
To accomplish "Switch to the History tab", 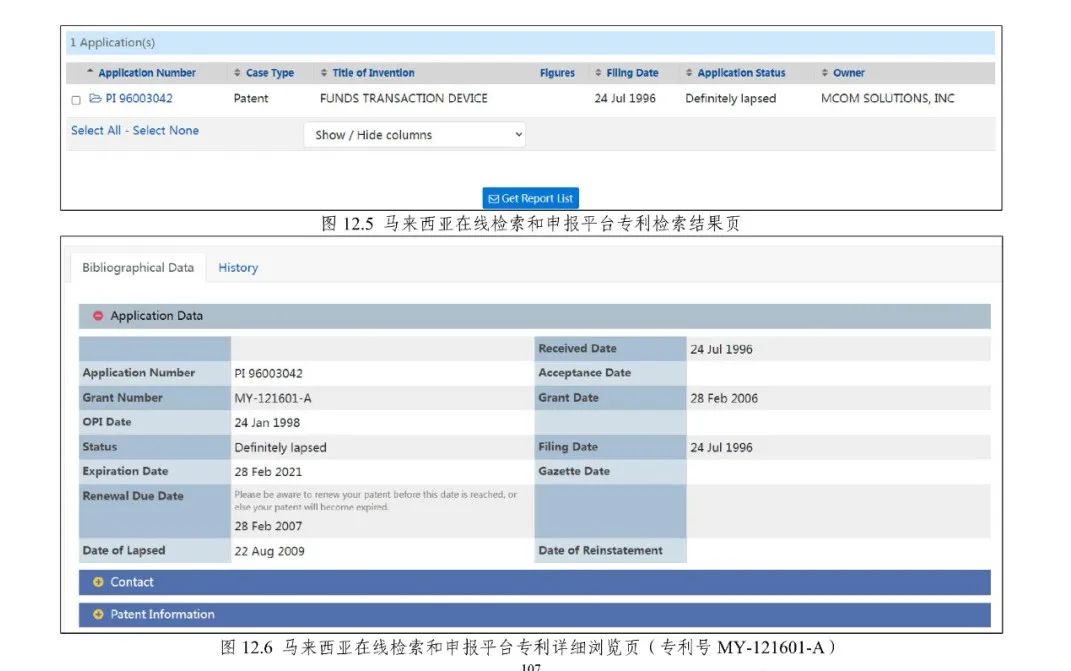I will click(x=238, y=268).
